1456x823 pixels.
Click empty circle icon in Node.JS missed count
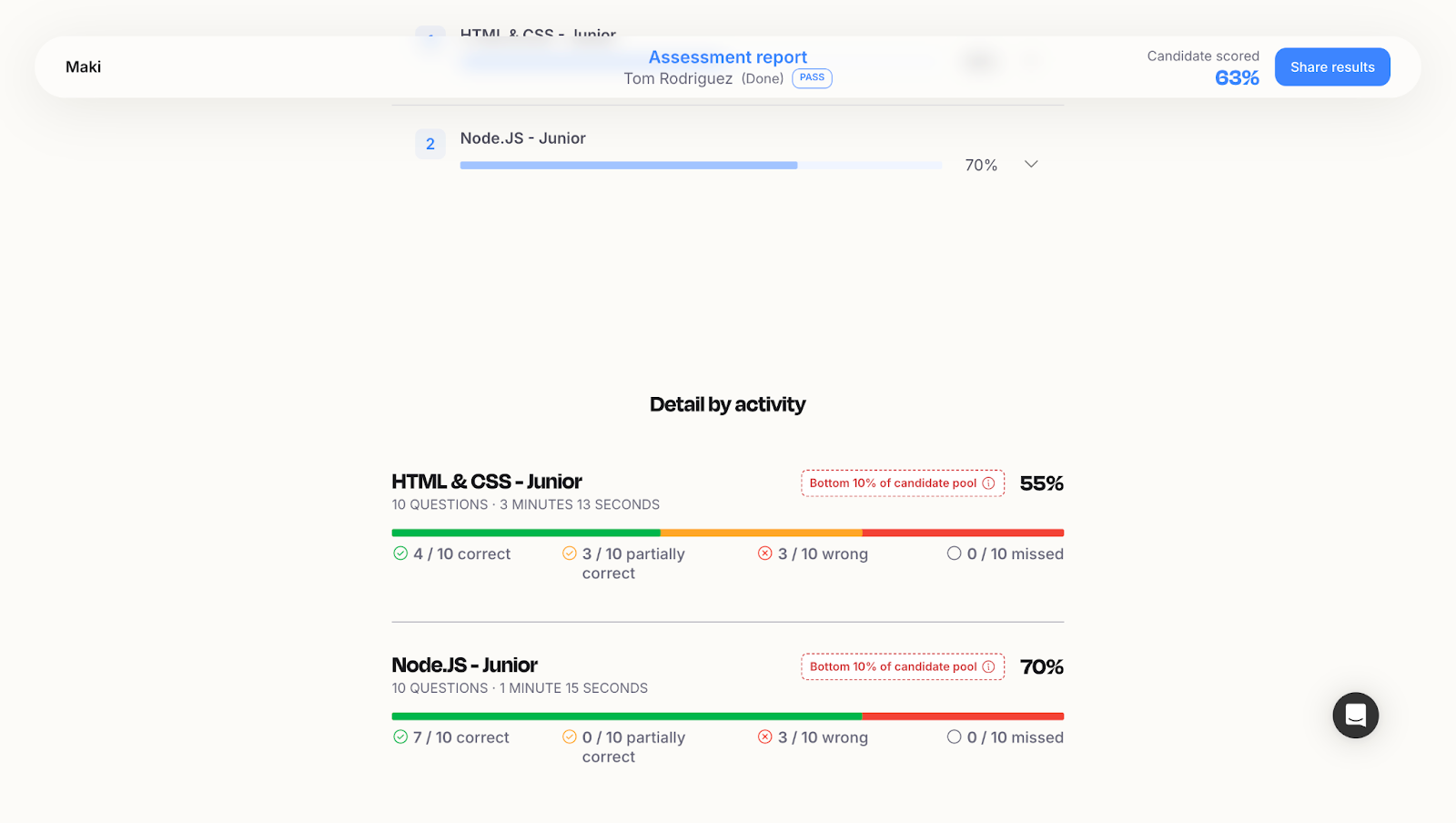[954, 737]
